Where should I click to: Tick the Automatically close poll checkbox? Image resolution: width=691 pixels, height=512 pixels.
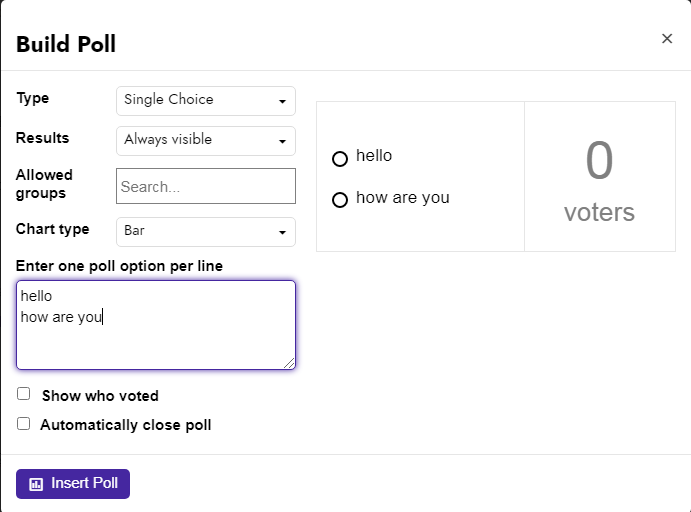(x=23, y=423)
